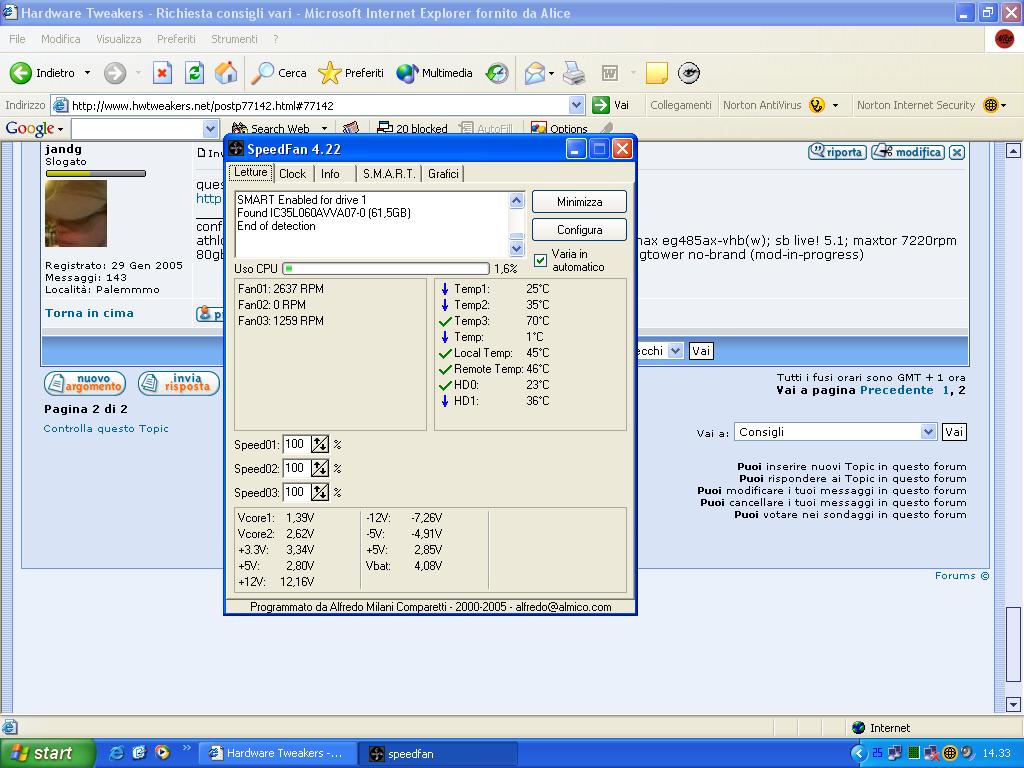Adjust Speed02 spinner arrows
This screenshot has height=768, width=1024.
(x=319, y=468)
